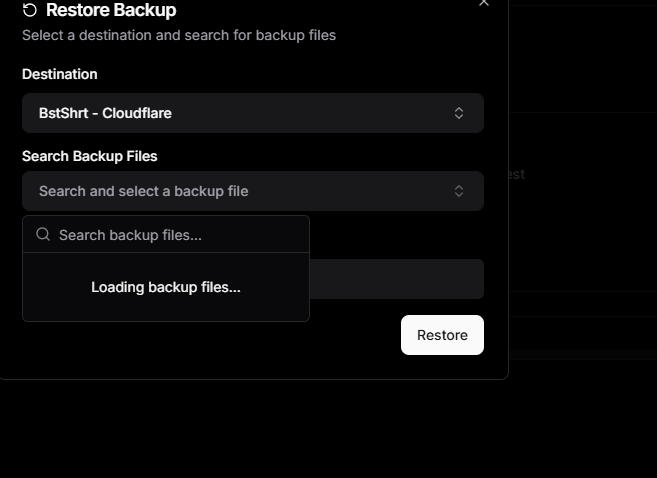Click the partially hidden field behind the popup

click(x=396, y=279)
